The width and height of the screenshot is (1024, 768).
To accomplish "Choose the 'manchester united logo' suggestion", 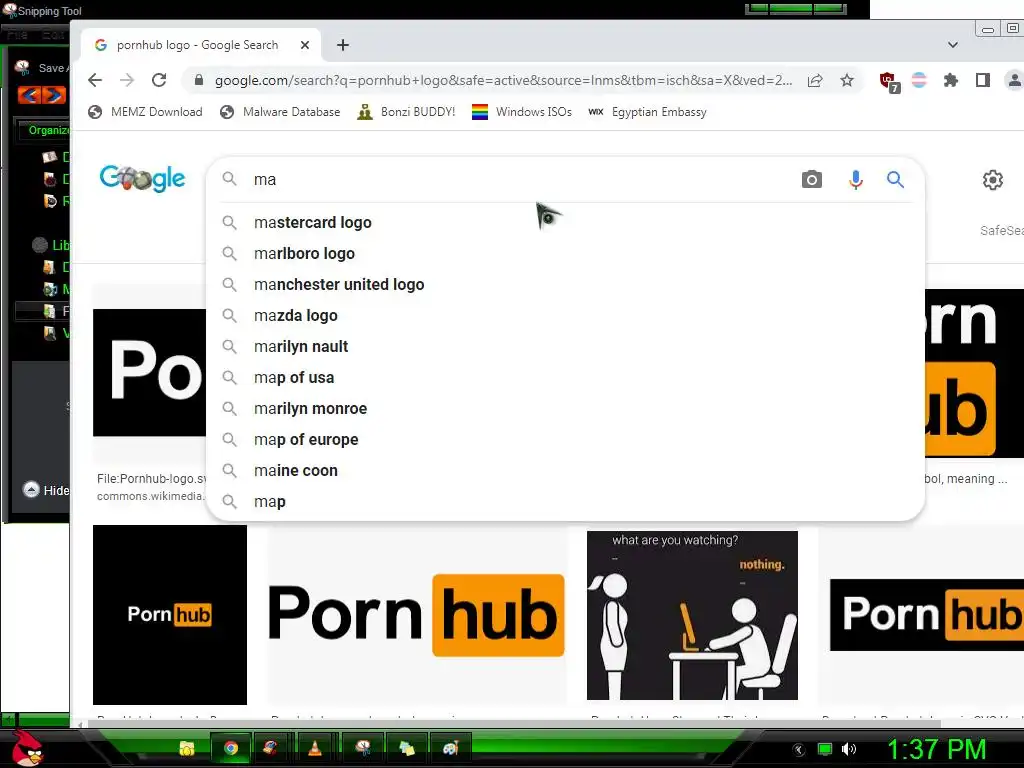I will [565, 285].
